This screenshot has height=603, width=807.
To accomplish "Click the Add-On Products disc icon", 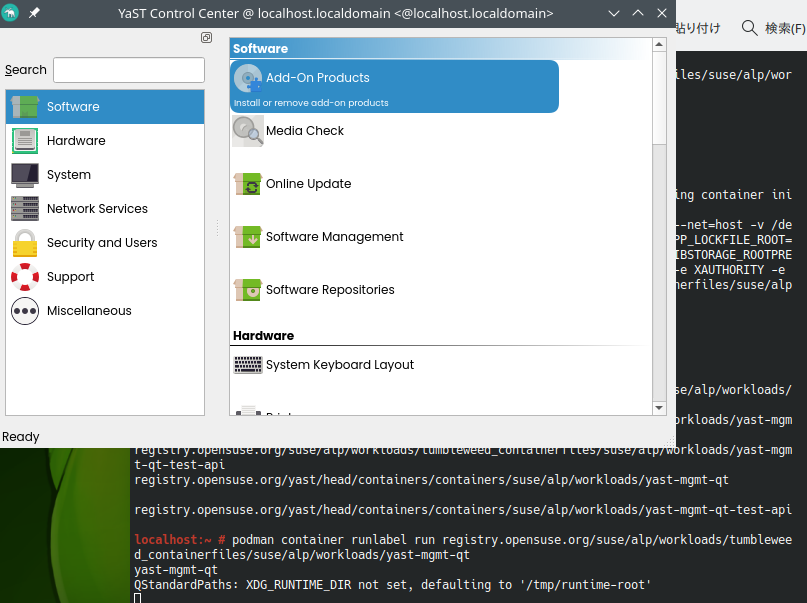I will (248, 78).
